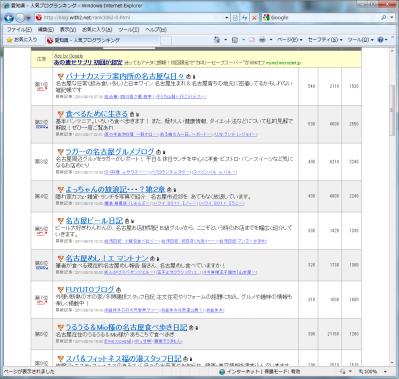The image size is (399, 379).
Task: Open blog スパ＆フィットネス福の湯スタッフ日記
Action: pyautogui.click(x=123, y=359)
